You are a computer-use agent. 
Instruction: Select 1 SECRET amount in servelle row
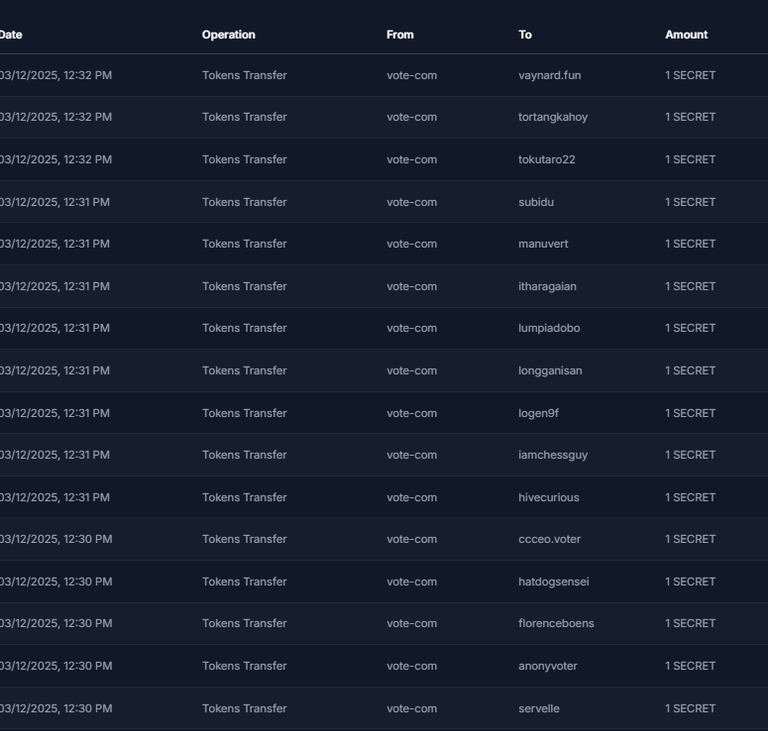pos(690,709)
